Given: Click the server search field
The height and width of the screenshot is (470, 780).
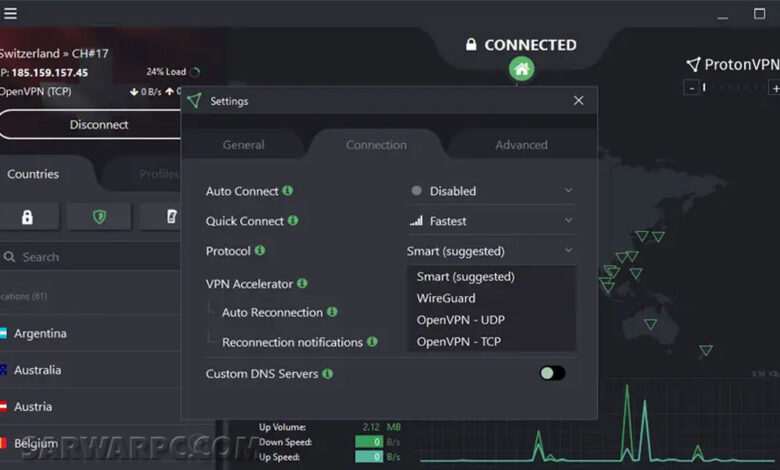Looking at the screenshot, I should pos(91,257).
